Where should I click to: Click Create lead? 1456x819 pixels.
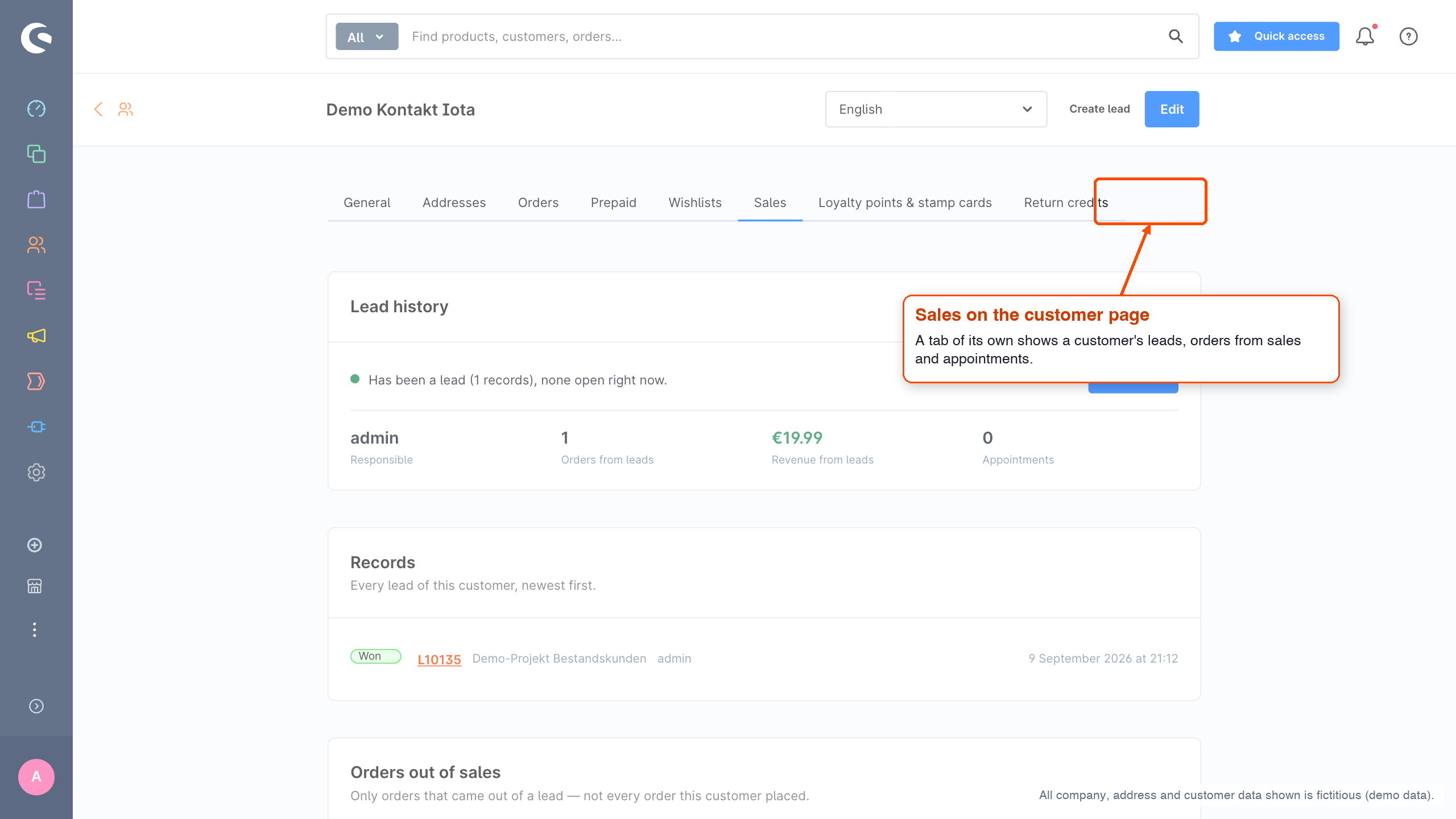[1099, 109]
